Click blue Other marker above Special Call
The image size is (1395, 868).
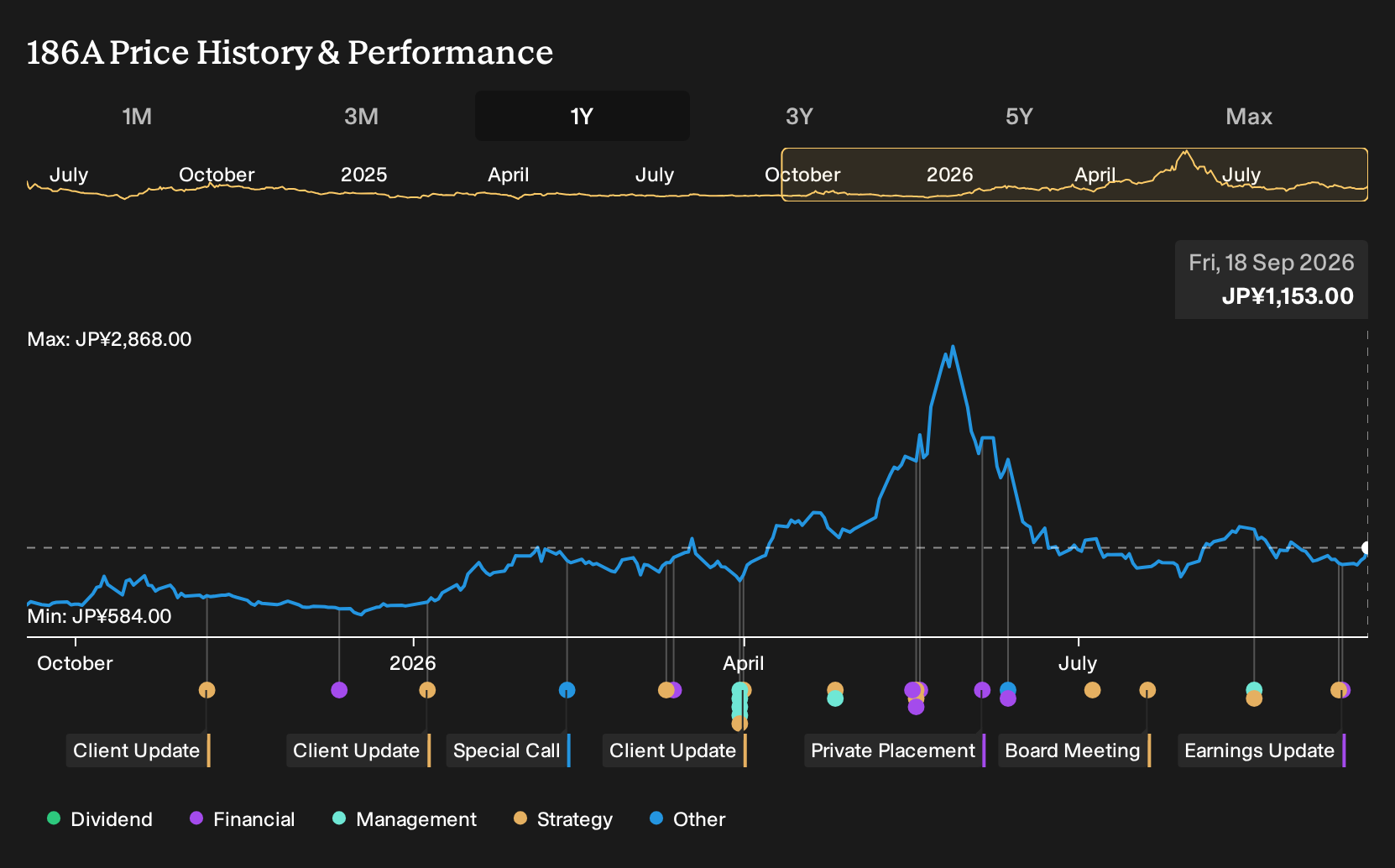coord(567,690)
